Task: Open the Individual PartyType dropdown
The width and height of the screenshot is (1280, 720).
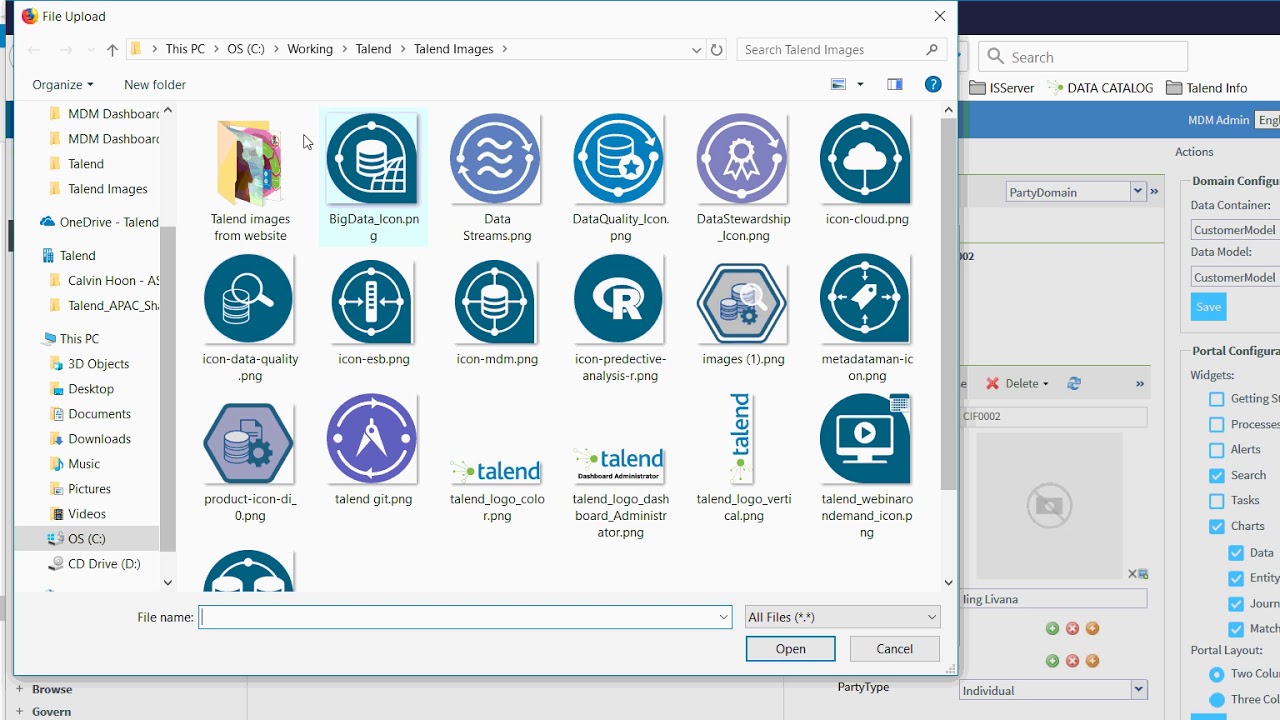Action: [1138, 689]
